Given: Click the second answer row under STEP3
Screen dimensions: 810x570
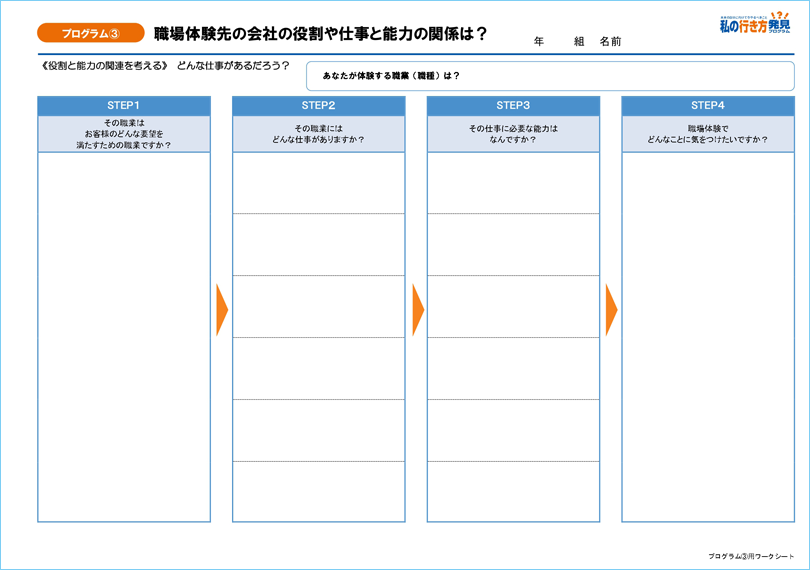Looking at the screenshot, I should [513, 244].
